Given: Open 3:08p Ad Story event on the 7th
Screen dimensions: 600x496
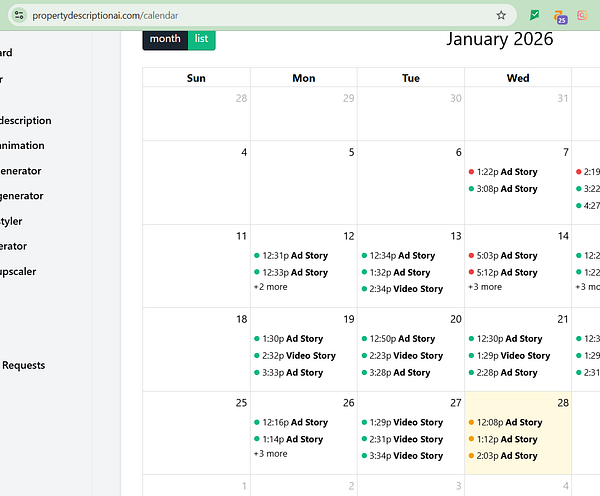Looking at the screenshot, I should (503, 189).
